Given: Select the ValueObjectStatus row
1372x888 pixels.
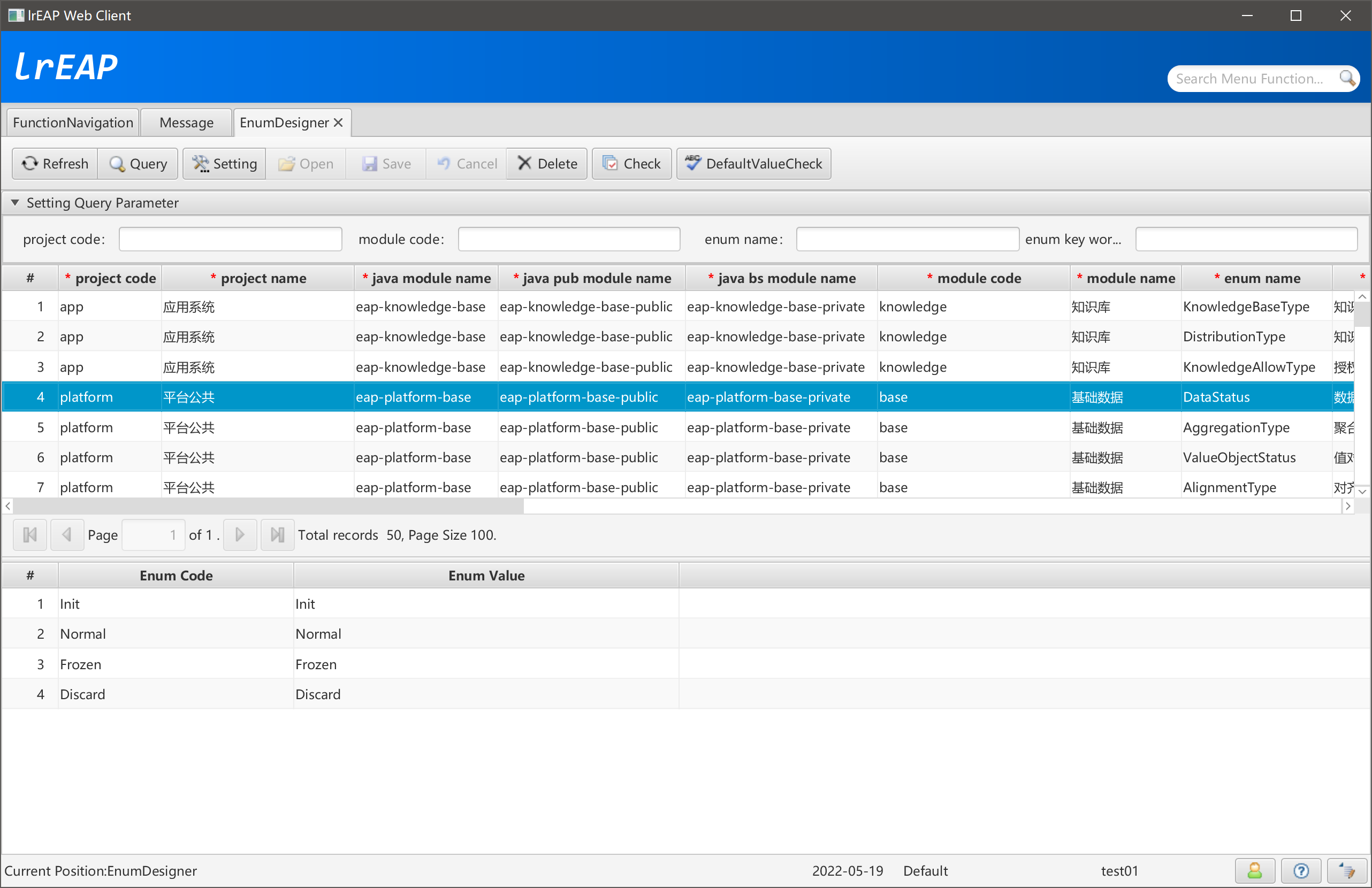Looking at the screenshot, I should pos(678,457).
